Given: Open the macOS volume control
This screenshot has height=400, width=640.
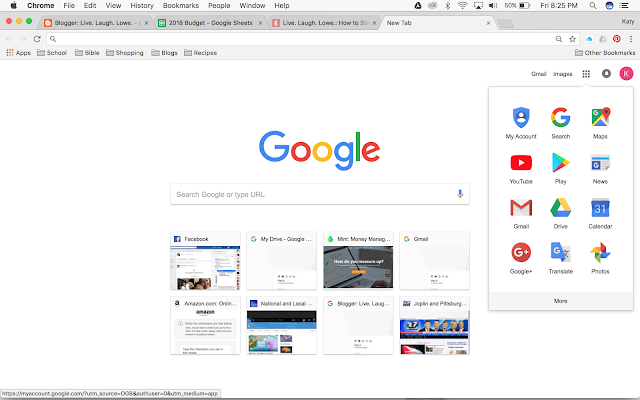Looking at the screenshot, I should click(x=493, y=6).
